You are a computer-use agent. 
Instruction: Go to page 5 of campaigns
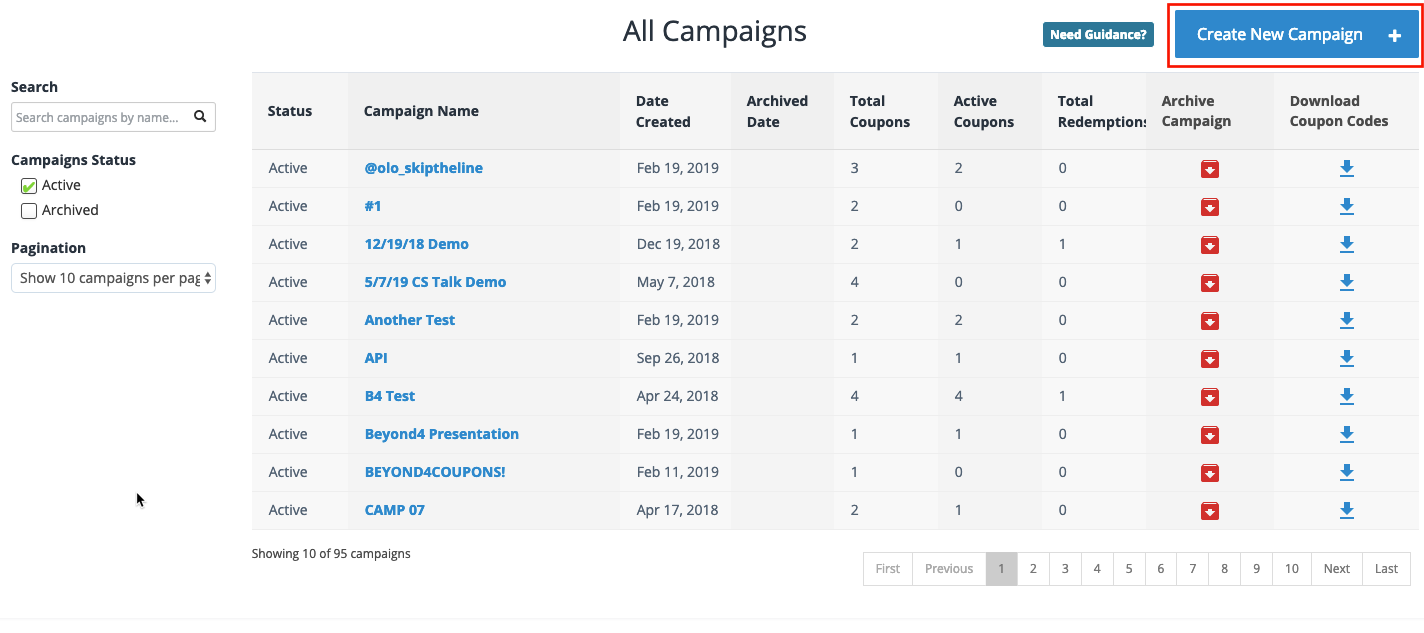click(x=1128, y=568)
